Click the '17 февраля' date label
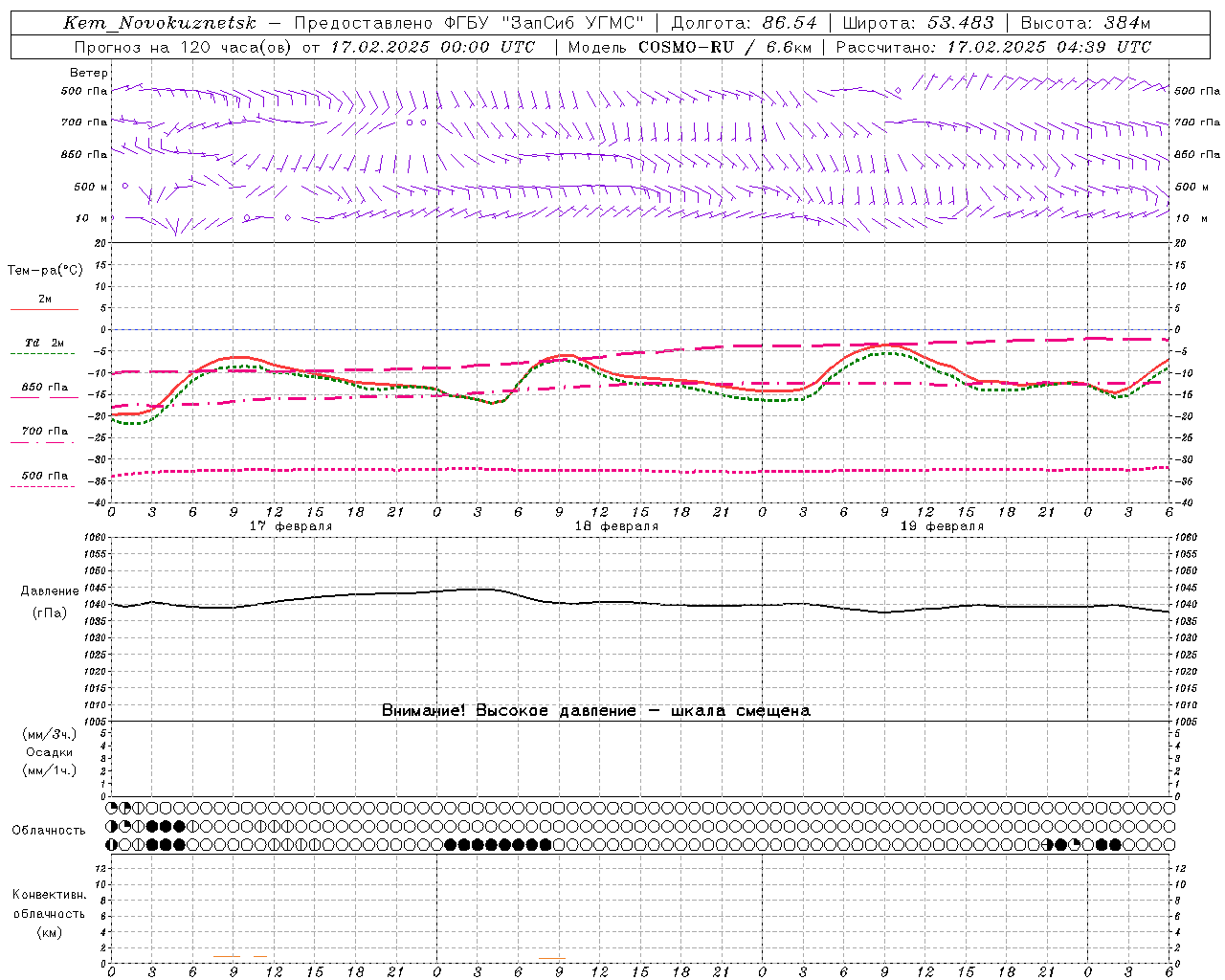The image size is (1225, 980). (291, 526)
